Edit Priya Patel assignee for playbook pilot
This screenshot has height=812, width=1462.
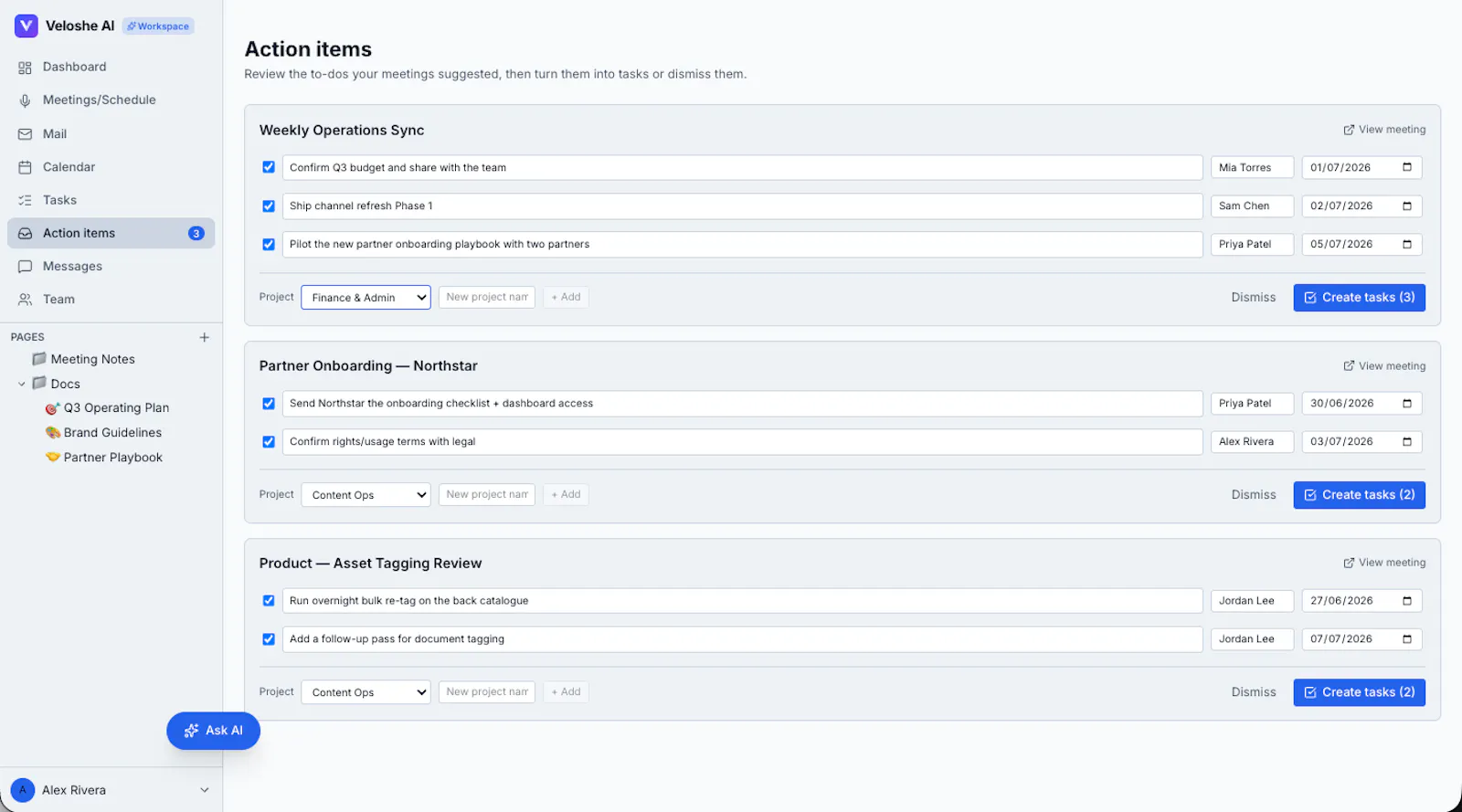1252,245
